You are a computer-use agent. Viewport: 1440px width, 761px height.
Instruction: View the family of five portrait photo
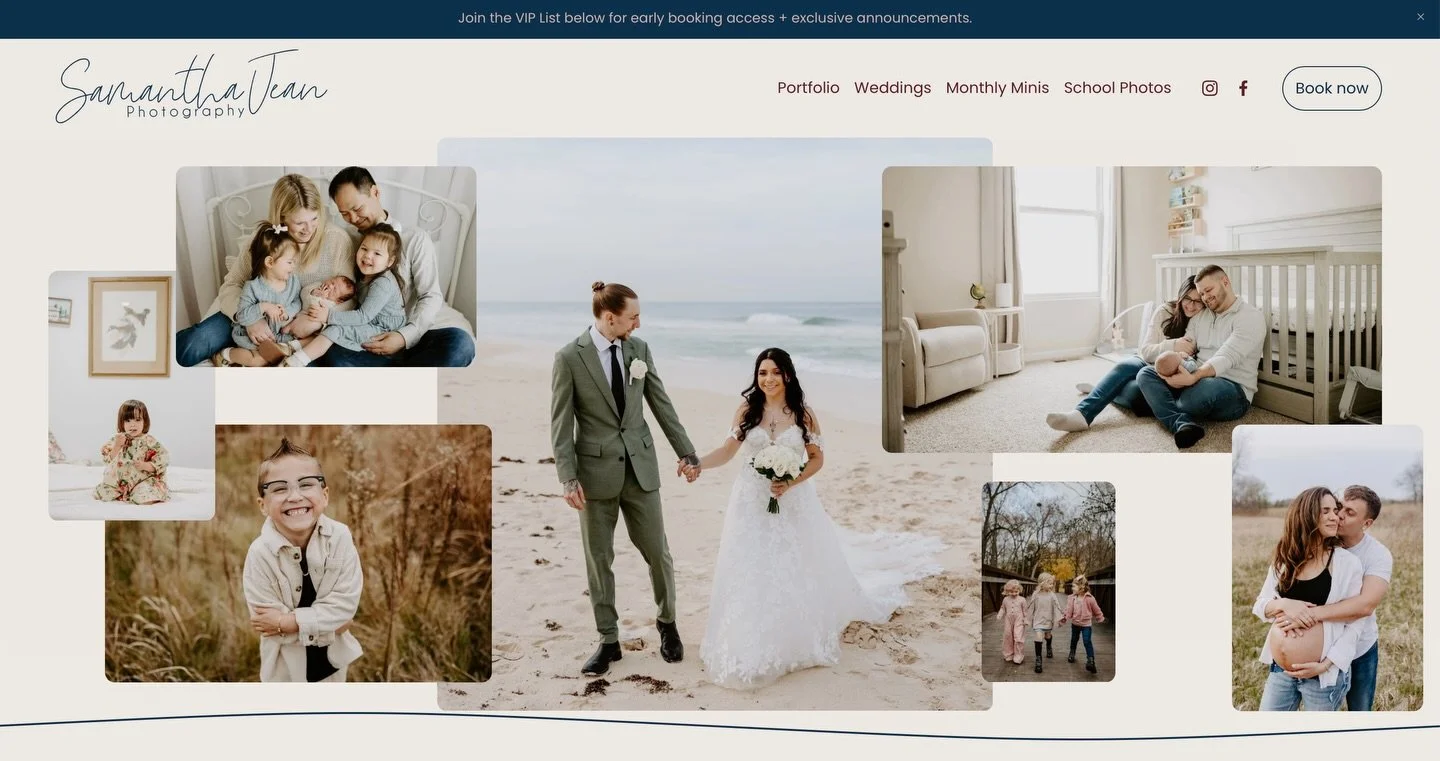tap(325, 265)
